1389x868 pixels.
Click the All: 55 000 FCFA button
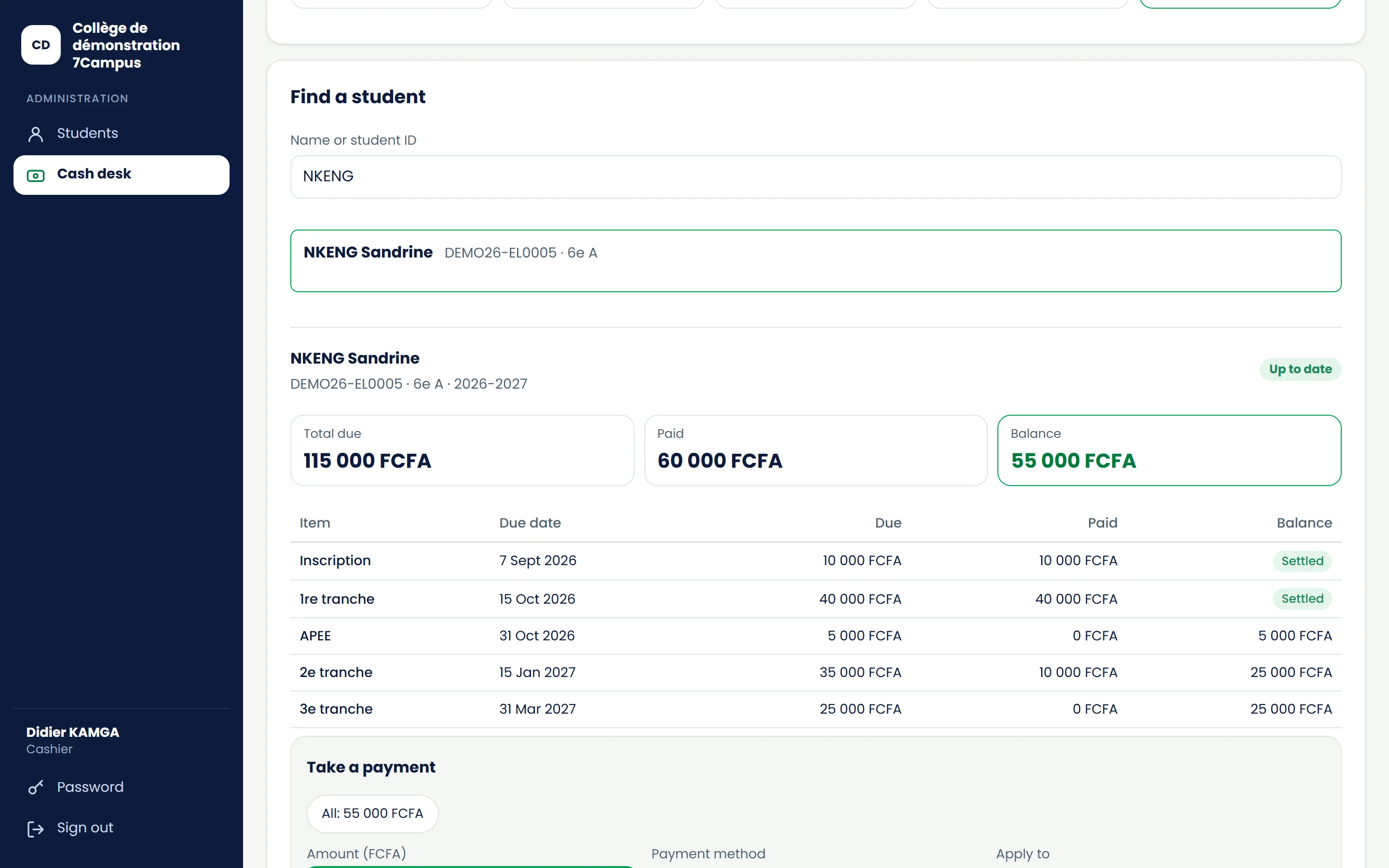[x=372, y=814]
